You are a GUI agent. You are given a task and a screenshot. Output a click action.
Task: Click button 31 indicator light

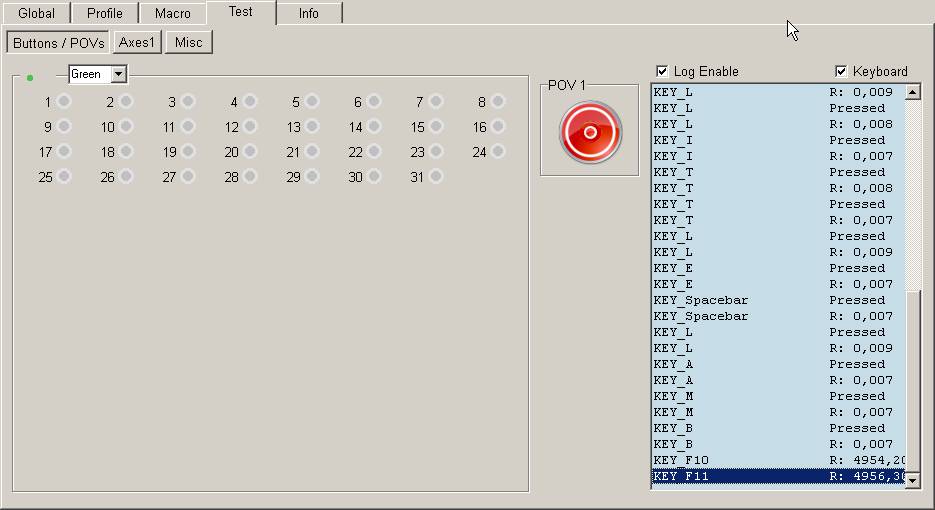click(x=435, y=177)
